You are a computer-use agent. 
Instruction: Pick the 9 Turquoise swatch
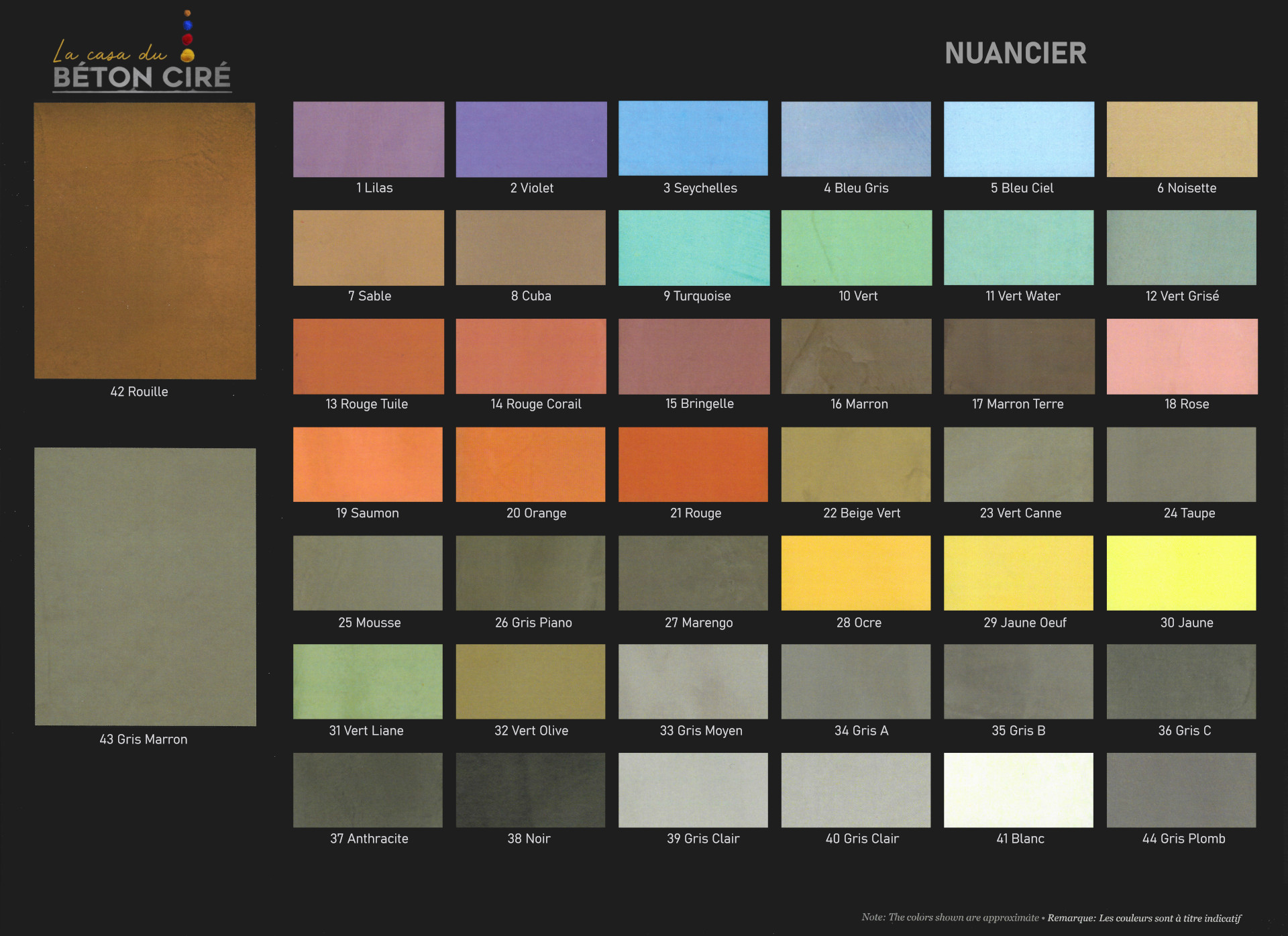point(694,248)
